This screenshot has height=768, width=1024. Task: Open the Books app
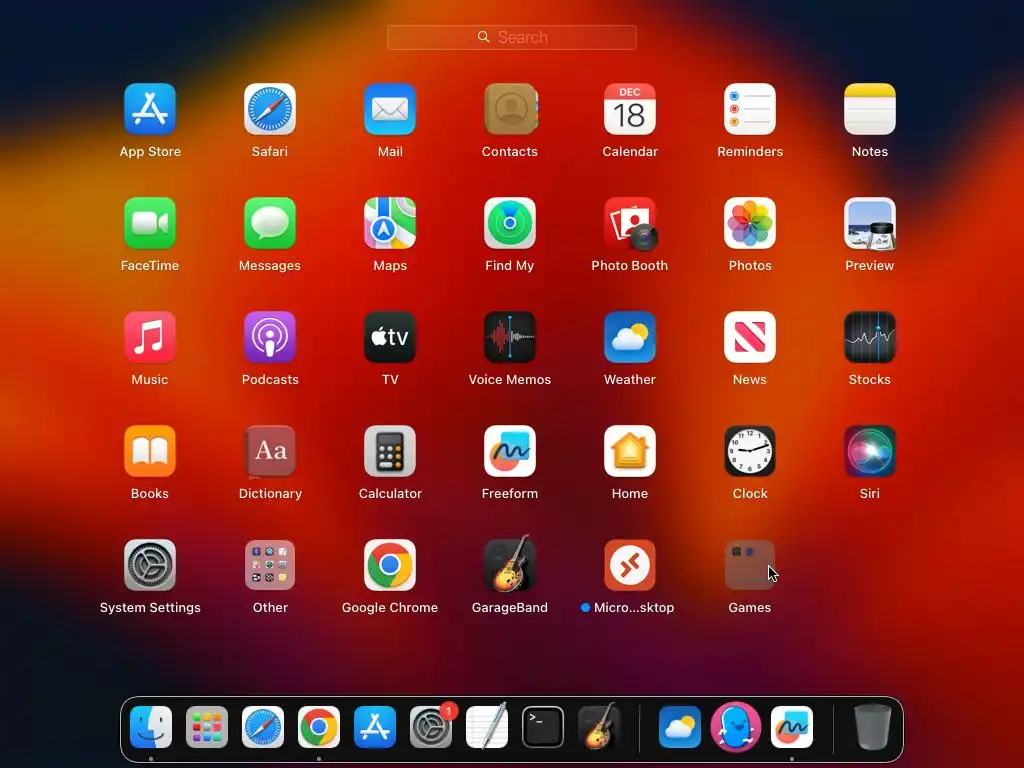pyautogui.click(x=150, y=451)
